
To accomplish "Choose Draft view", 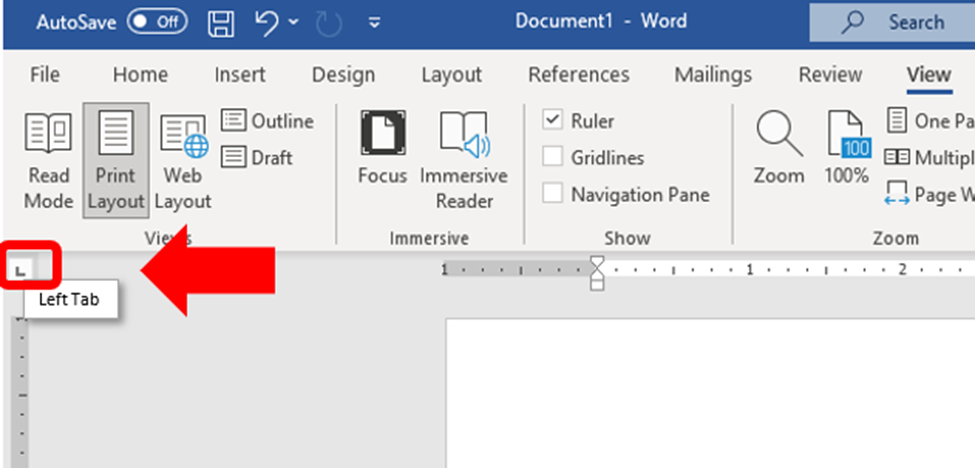I will click(257, 157).
